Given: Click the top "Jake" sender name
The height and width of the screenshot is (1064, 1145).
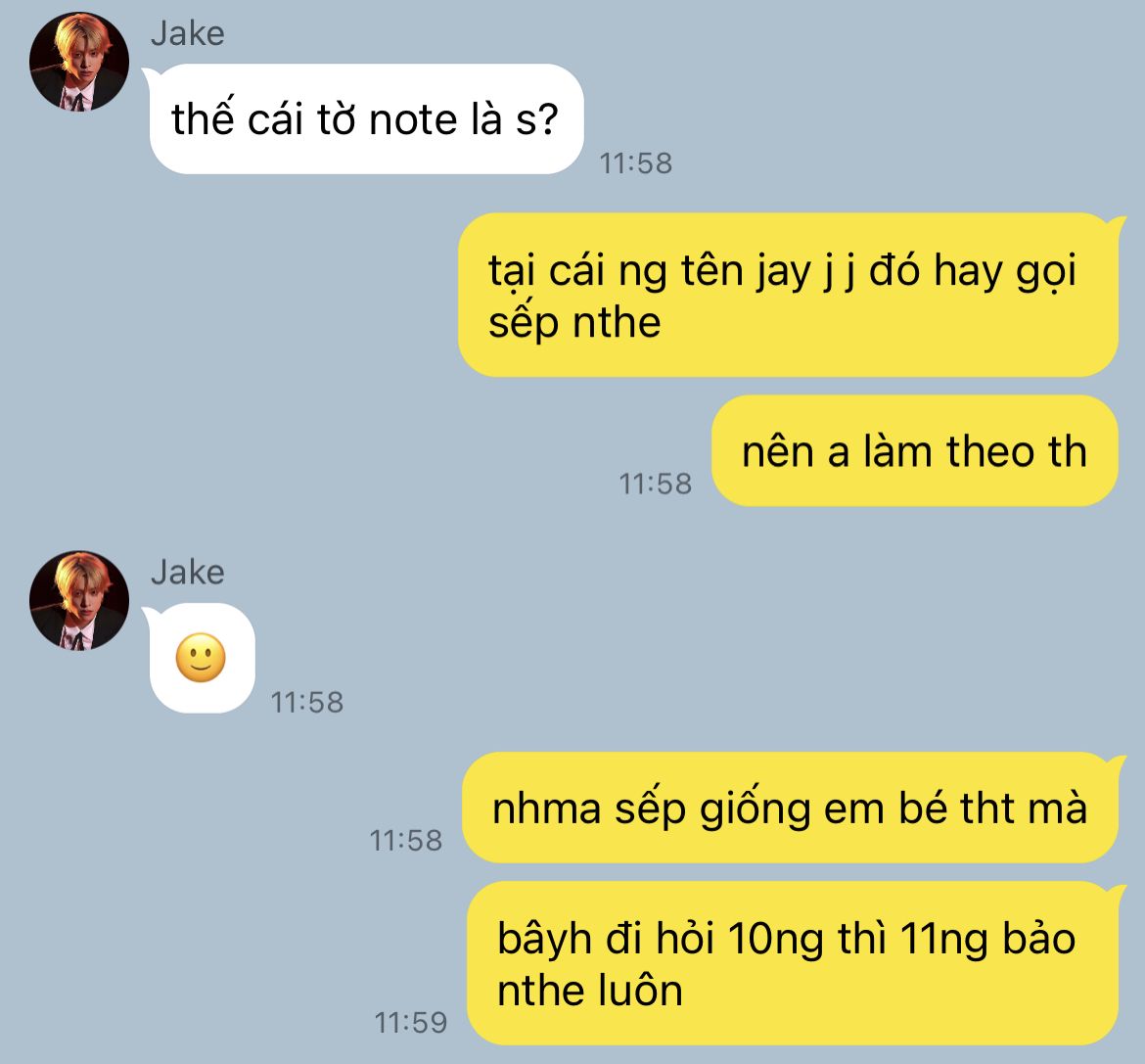Looking at the screenshot, I should [x=188, y=33].
